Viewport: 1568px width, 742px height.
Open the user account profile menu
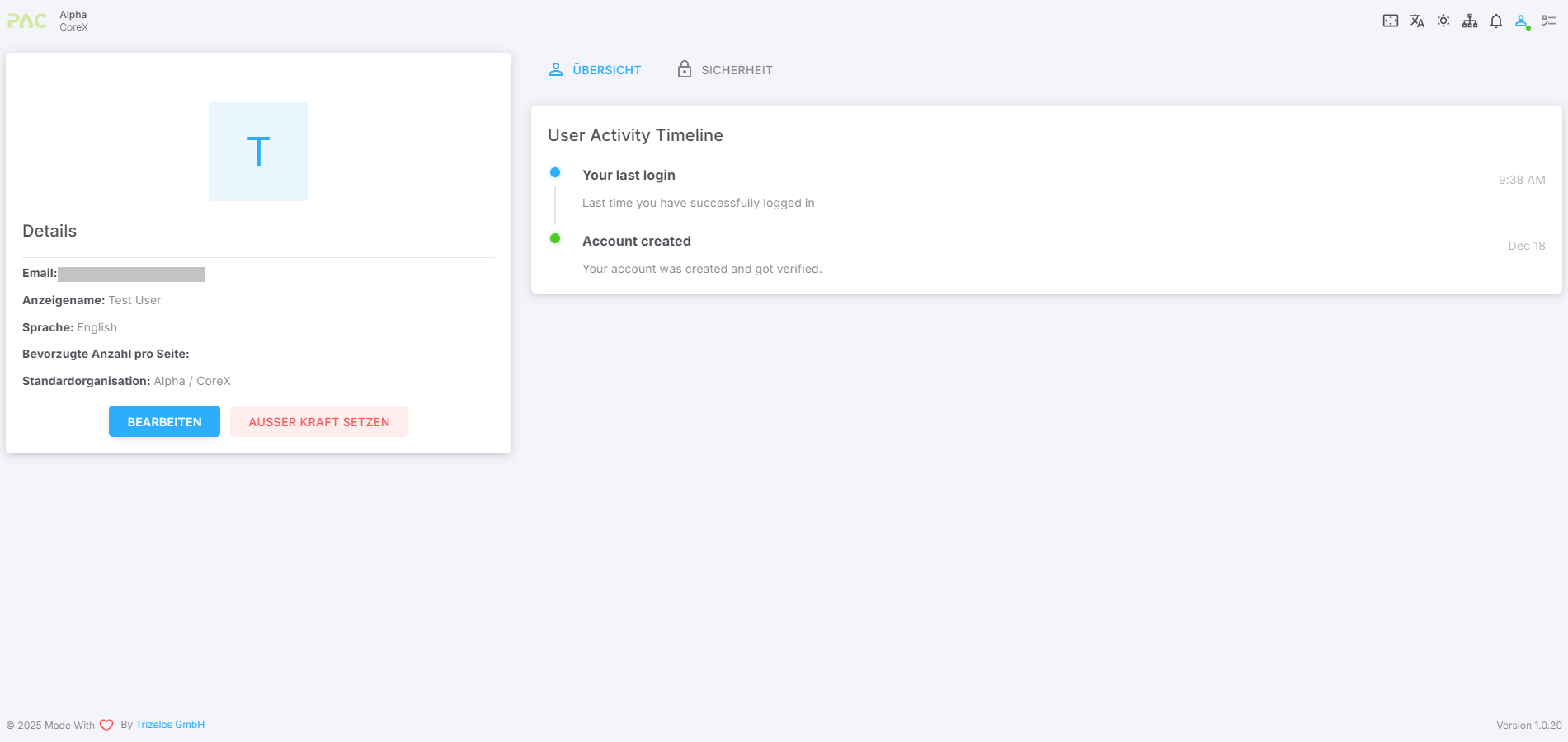pos(1522,21)
